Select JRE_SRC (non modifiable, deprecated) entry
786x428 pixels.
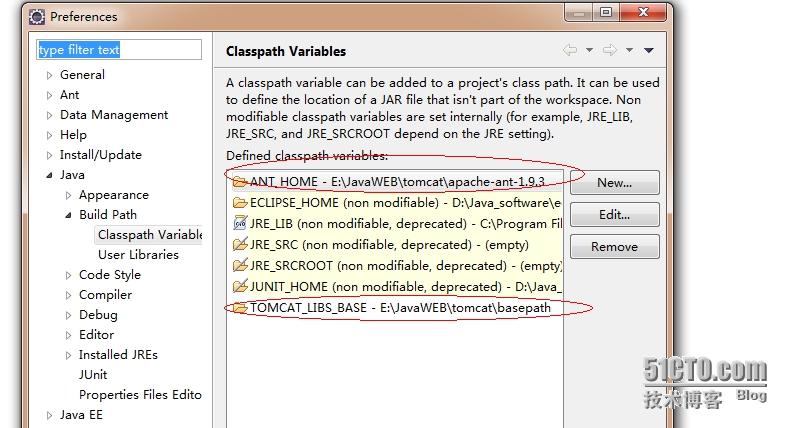[x=395, y=245]
